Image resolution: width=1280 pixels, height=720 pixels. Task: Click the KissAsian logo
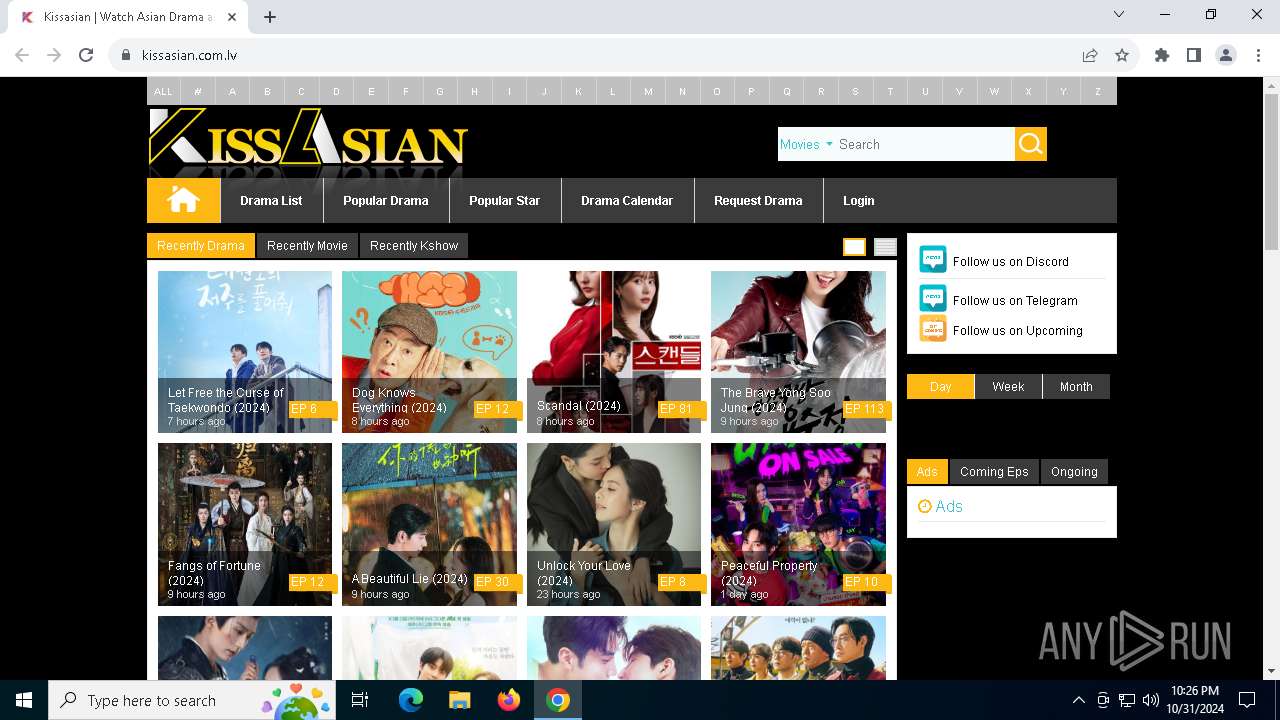(308, 138)
